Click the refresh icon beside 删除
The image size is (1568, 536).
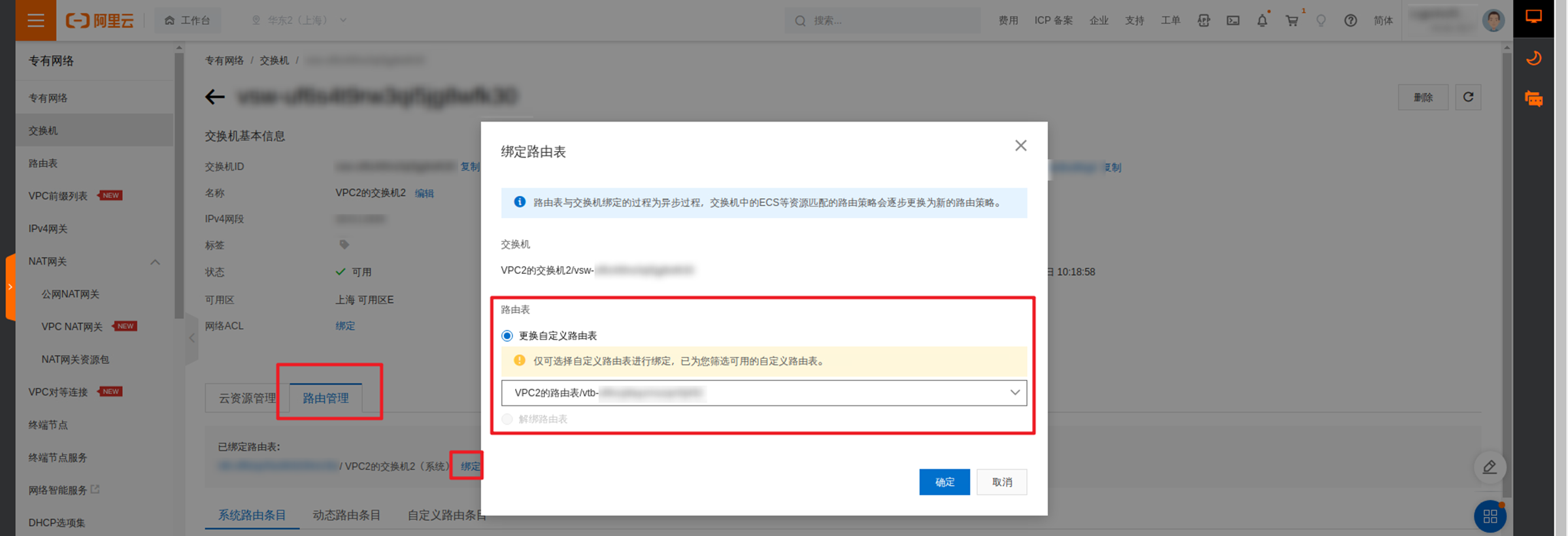[x=1468, y=97]
